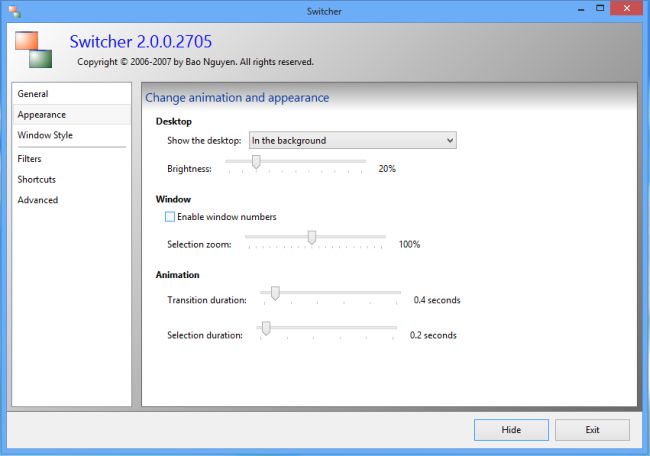Click the 20% brightness value
This screenshot has width=650, height=456.
point(387,169)
